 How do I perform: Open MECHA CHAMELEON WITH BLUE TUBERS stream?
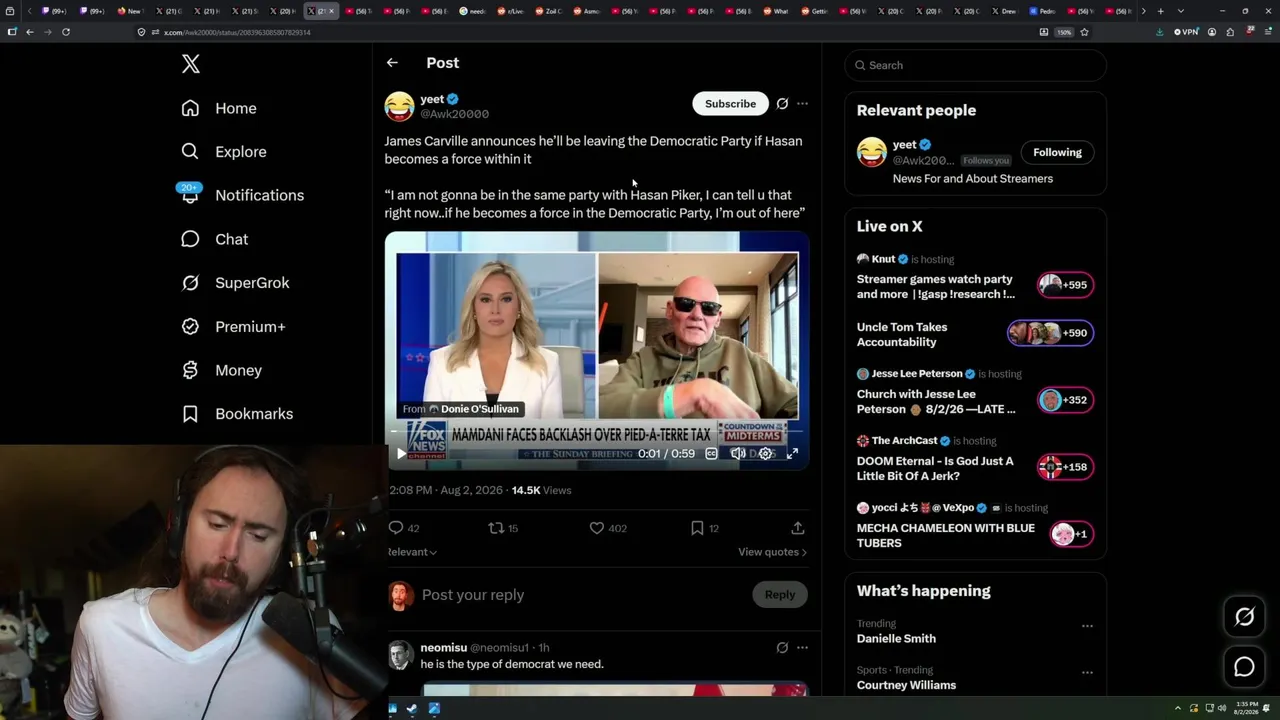tap(946, 536)
